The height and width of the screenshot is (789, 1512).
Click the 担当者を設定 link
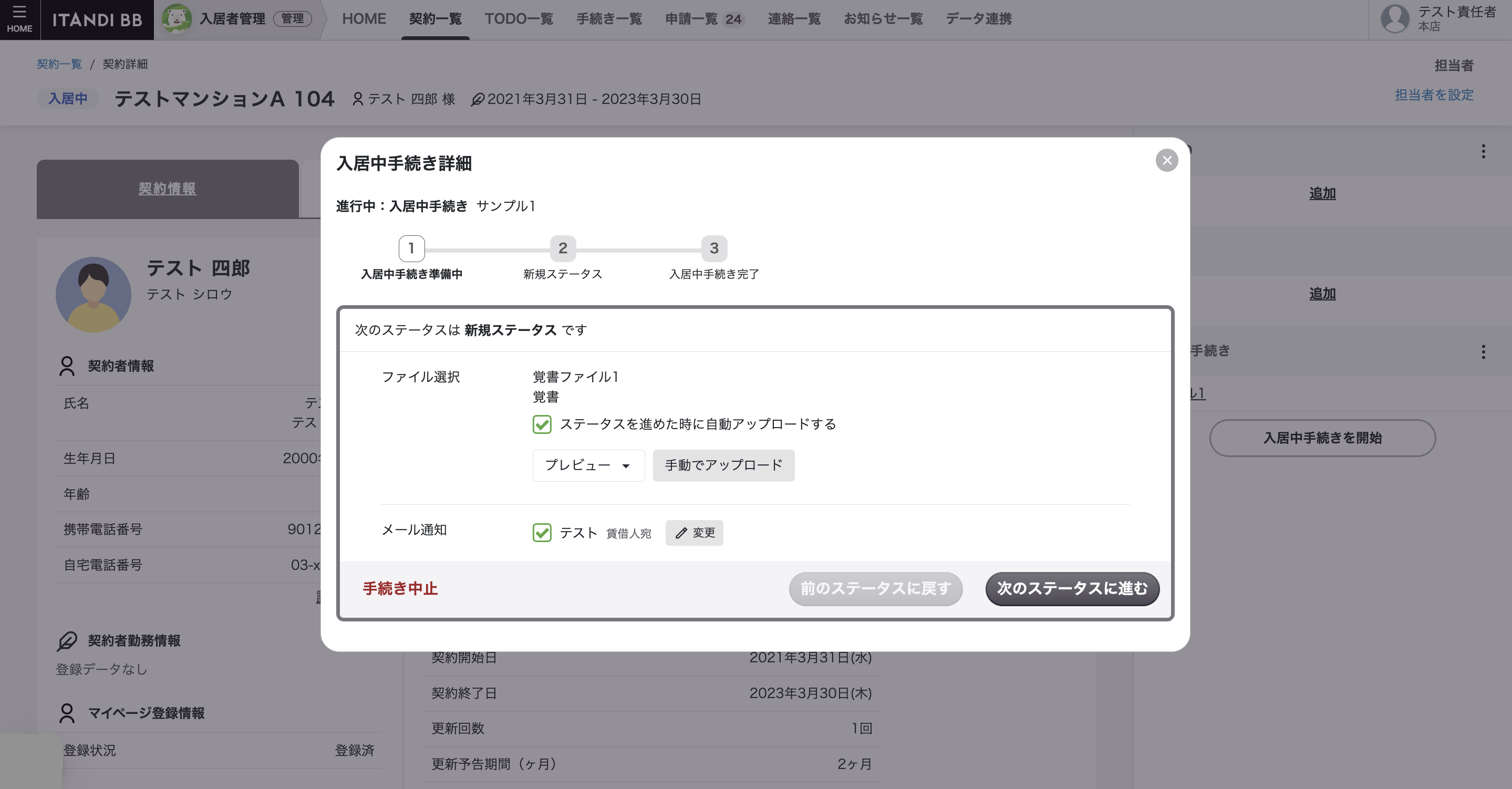coord(1433,95)
